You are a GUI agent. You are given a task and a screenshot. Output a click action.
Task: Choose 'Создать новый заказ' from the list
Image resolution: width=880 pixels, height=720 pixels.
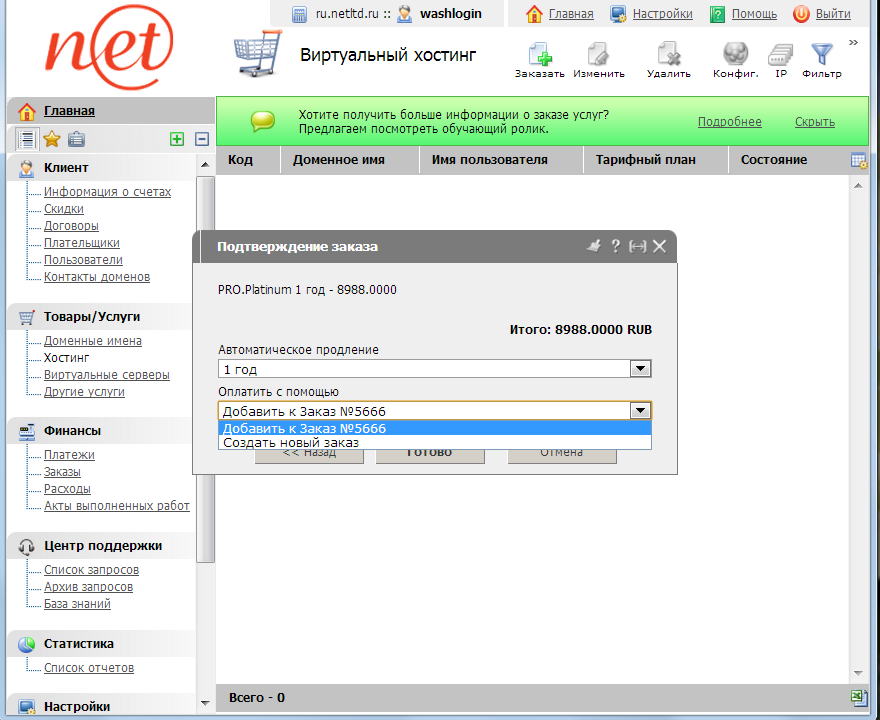point(290,443)
